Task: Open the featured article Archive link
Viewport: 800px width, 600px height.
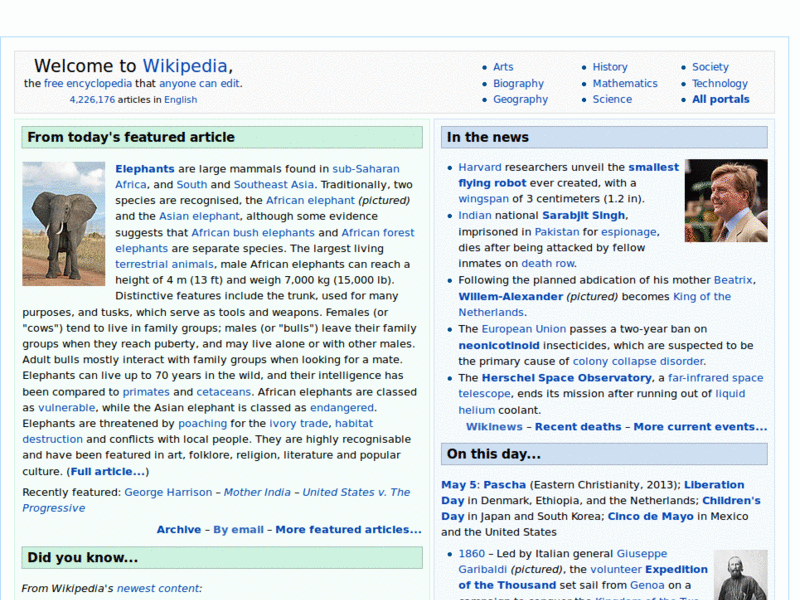Action: click(x=179, y=530)
